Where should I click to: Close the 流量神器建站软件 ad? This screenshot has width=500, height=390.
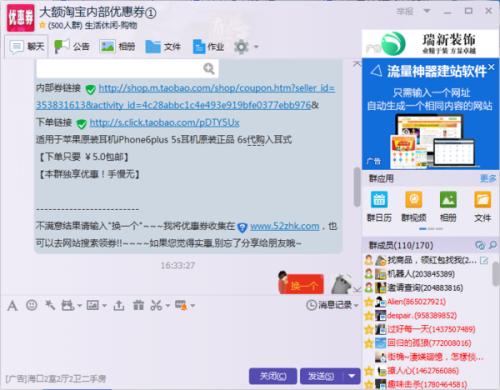(x=491, y=67)
